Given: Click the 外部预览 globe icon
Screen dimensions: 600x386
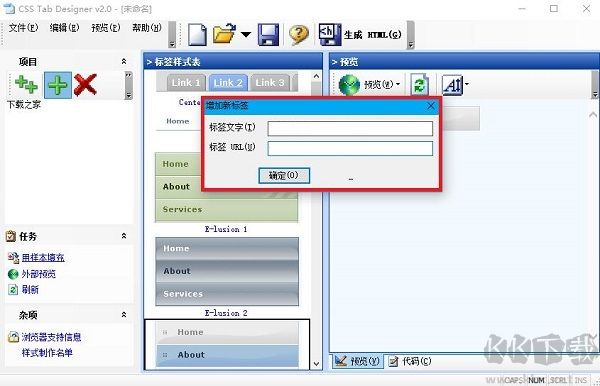Looking at the screenshot, I should (13, 274).
